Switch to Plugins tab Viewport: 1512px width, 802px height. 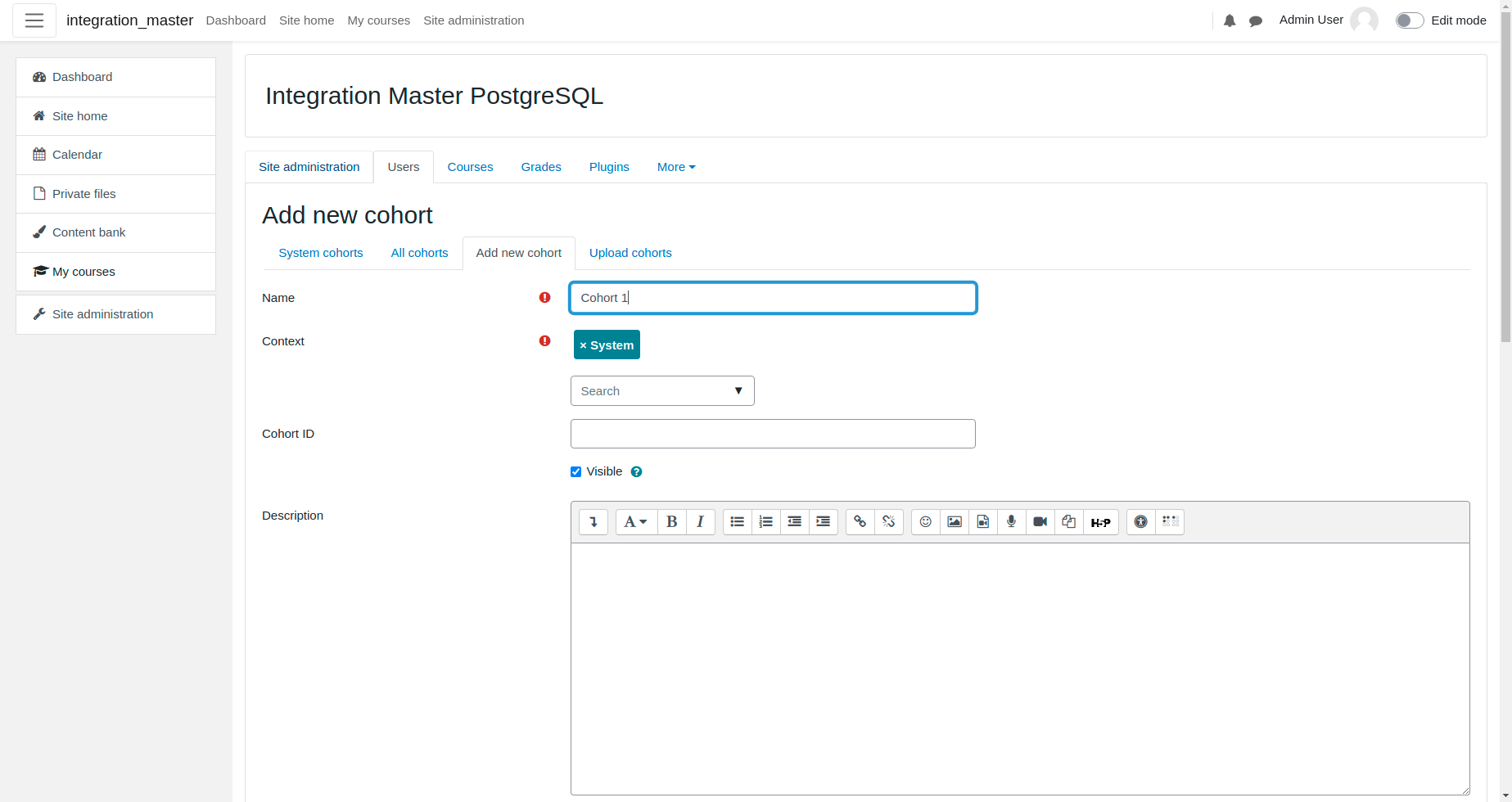[609, 167]
